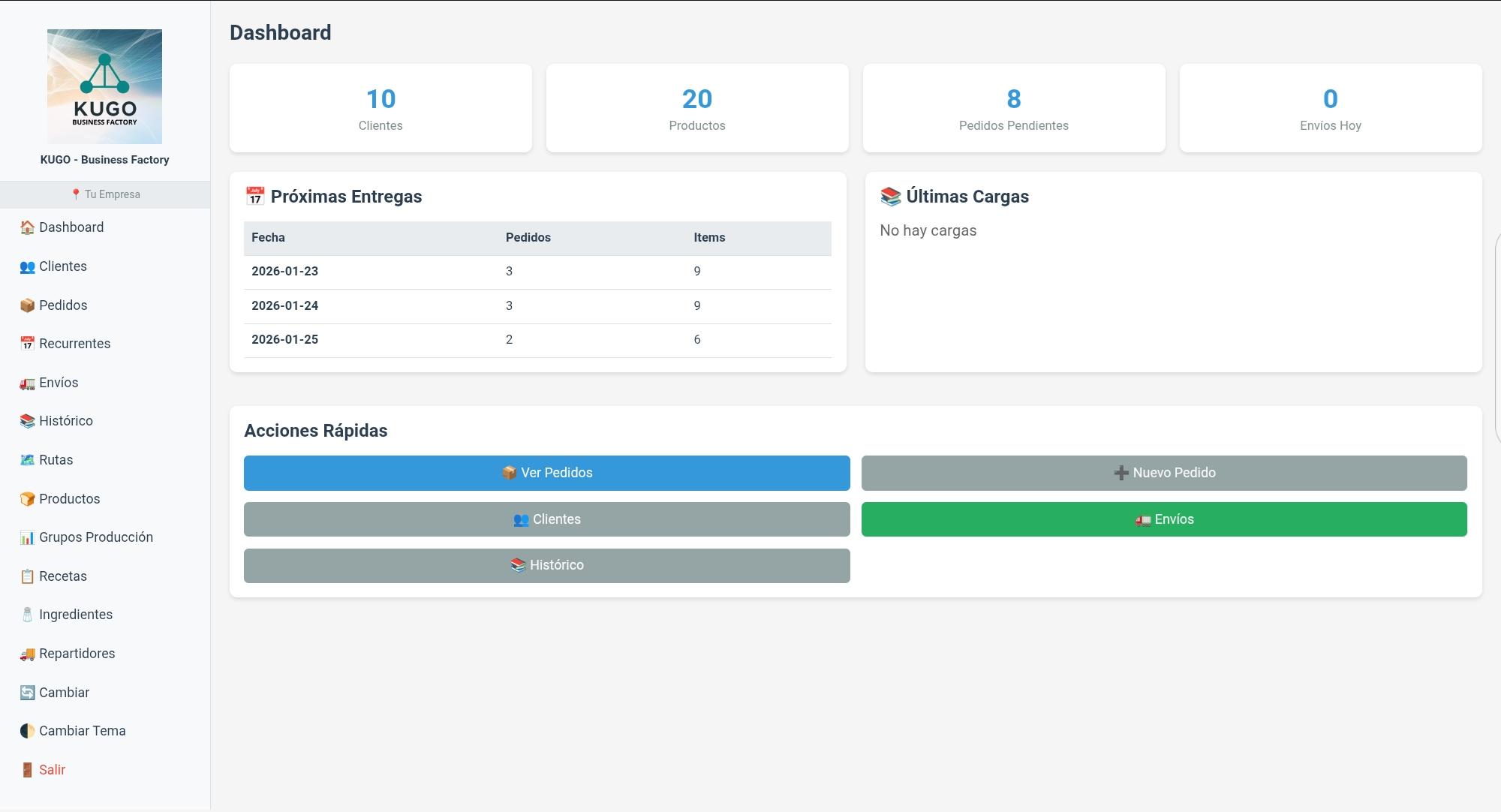
Task: Open the Clientes sidebar menu item
Action: point(63,266)
